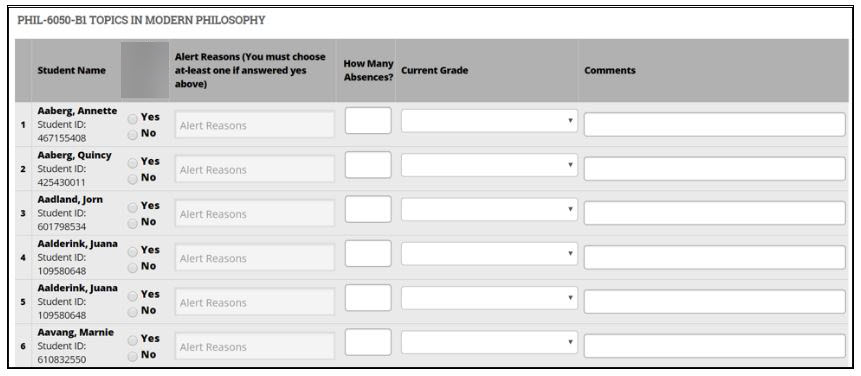Open Alert Reasons field for Jorn Aadland

coord(255,213)
